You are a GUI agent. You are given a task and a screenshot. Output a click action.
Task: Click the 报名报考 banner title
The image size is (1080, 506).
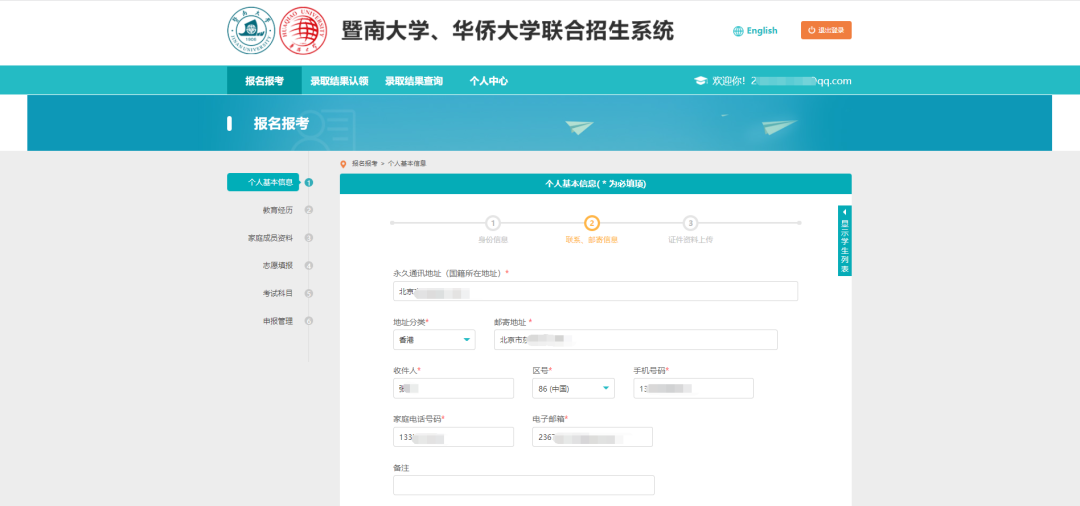pos(281,124)
